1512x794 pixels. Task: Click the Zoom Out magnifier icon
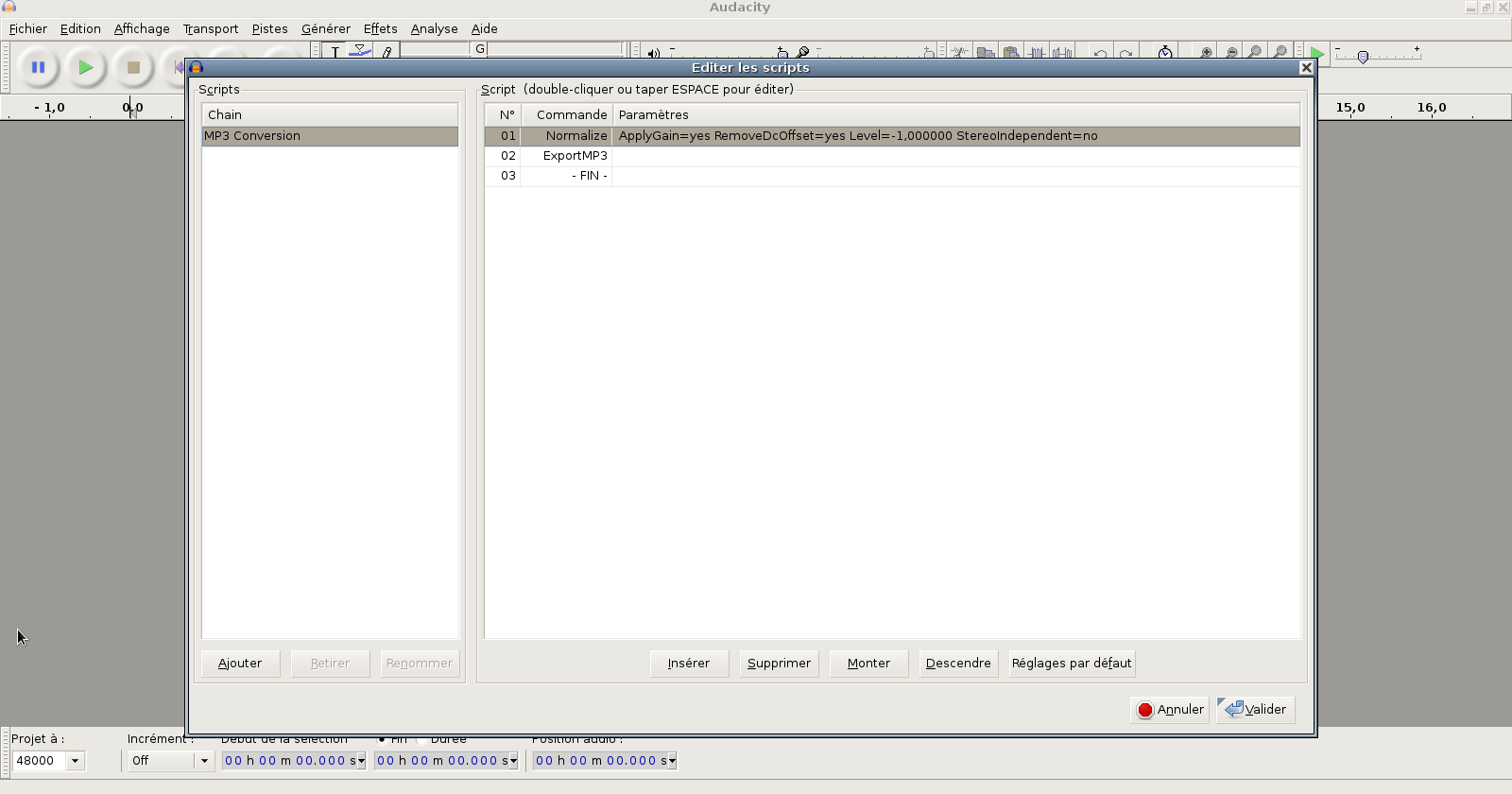(x=1231, y=52)
